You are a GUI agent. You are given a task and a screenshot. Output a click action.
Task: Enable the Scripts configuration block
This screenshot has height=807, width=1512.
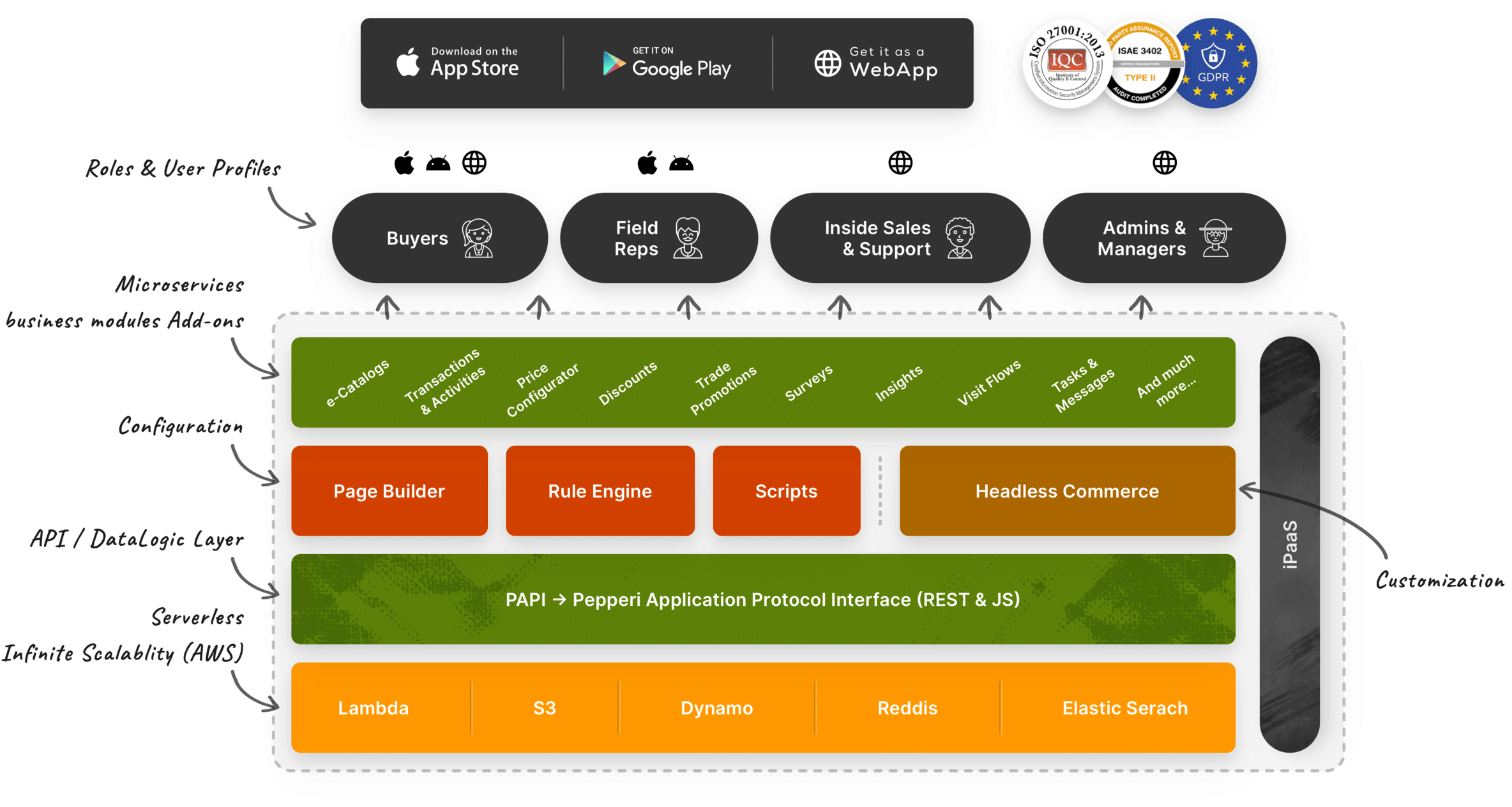pyautogui.click(x=787, y=491)
